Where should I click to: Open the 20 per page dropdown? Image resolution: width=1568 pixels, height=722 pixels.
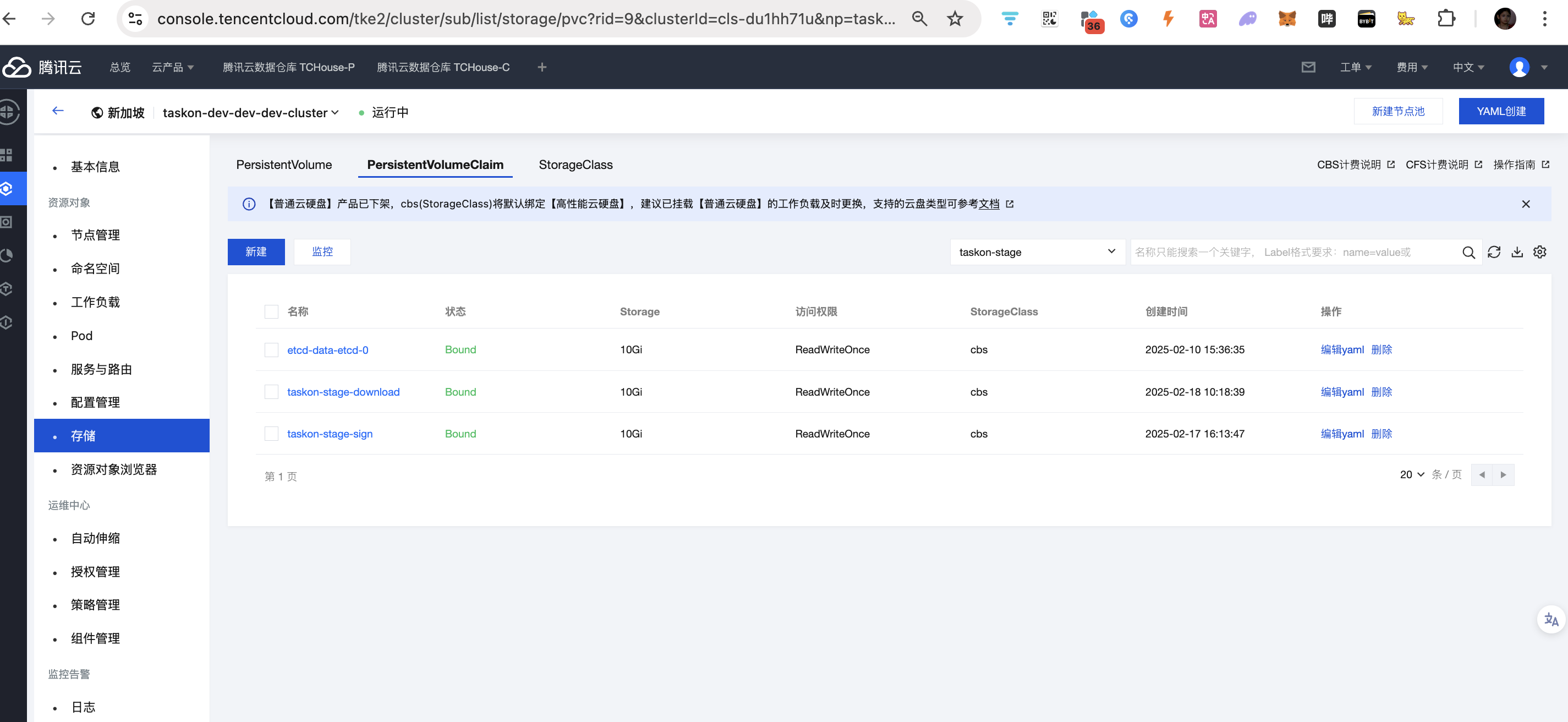pos(1412,474)
